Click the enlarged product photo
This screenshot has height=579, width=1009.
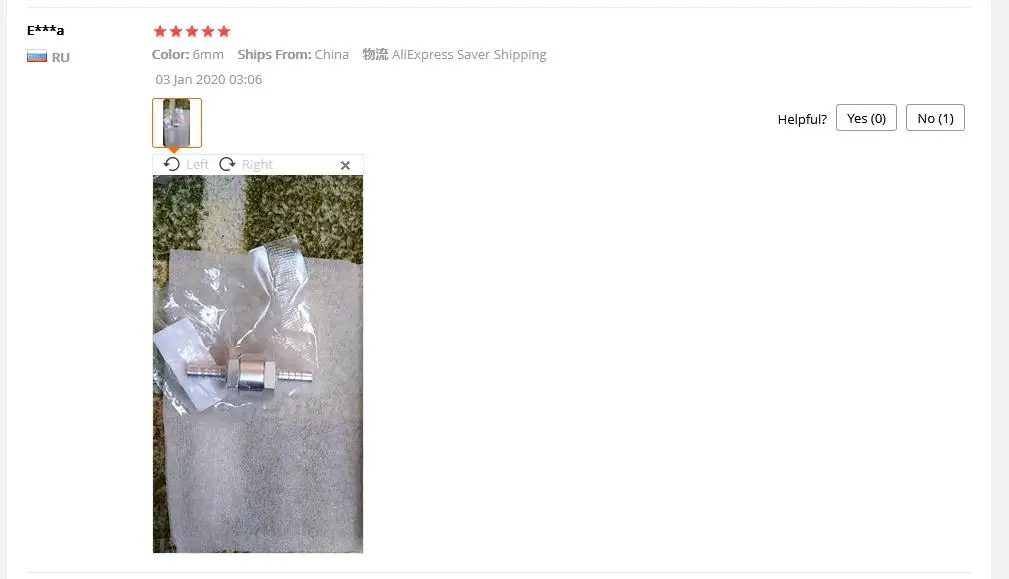(258, 364)
